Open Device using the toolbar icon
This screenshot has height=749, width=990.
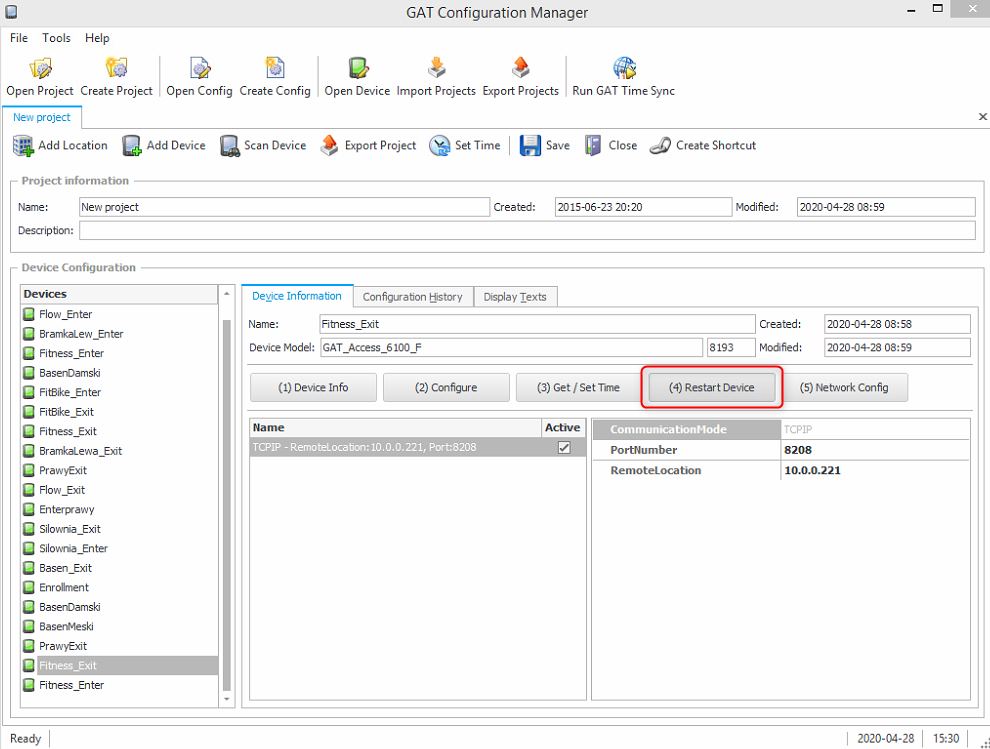click(358, 69)
